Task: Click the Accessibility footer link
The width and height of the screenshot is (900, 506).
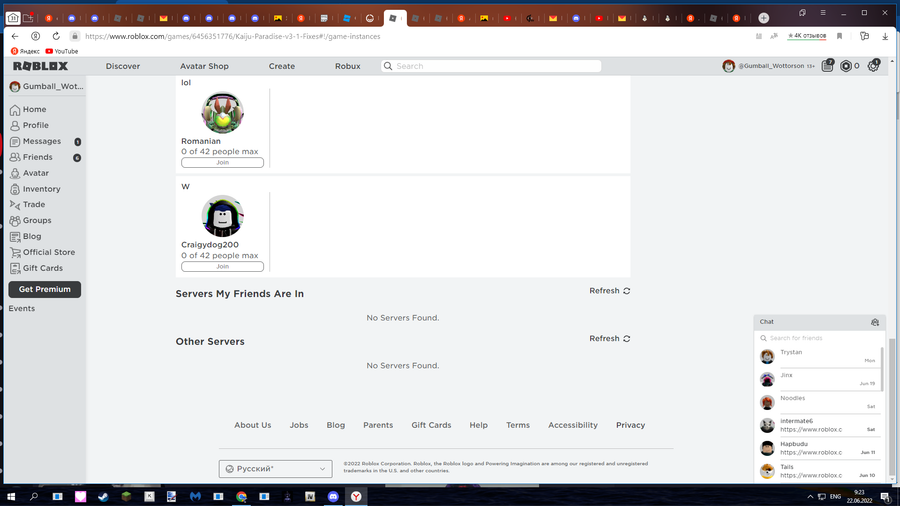Action: coord(573,425)
